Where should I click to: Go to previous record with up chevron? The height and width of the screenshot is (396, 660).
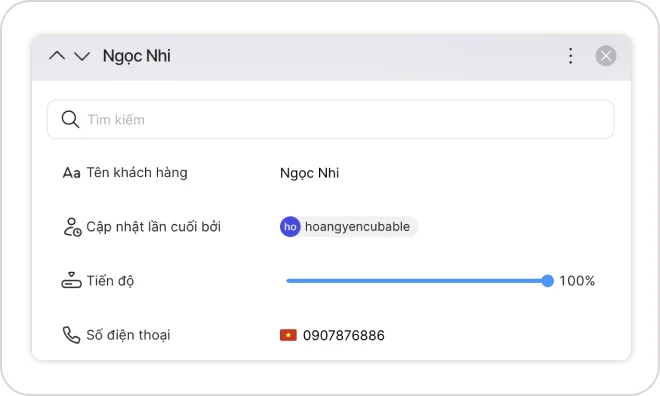click(57, 56)
